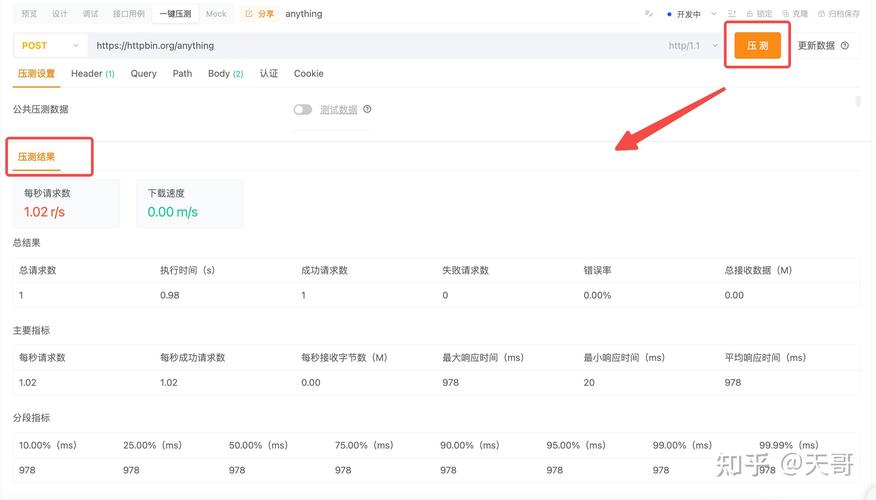
Task: Click the 克隆 clone button
Action: [795, 13]
